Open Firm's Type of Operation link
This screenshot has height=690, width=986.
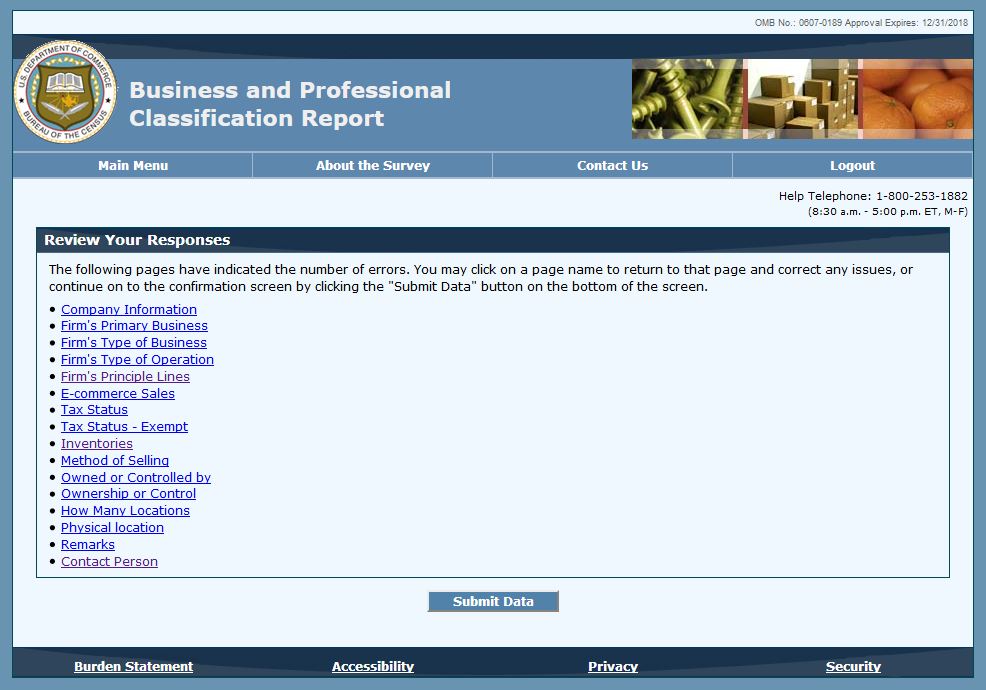tap(137, 360)
